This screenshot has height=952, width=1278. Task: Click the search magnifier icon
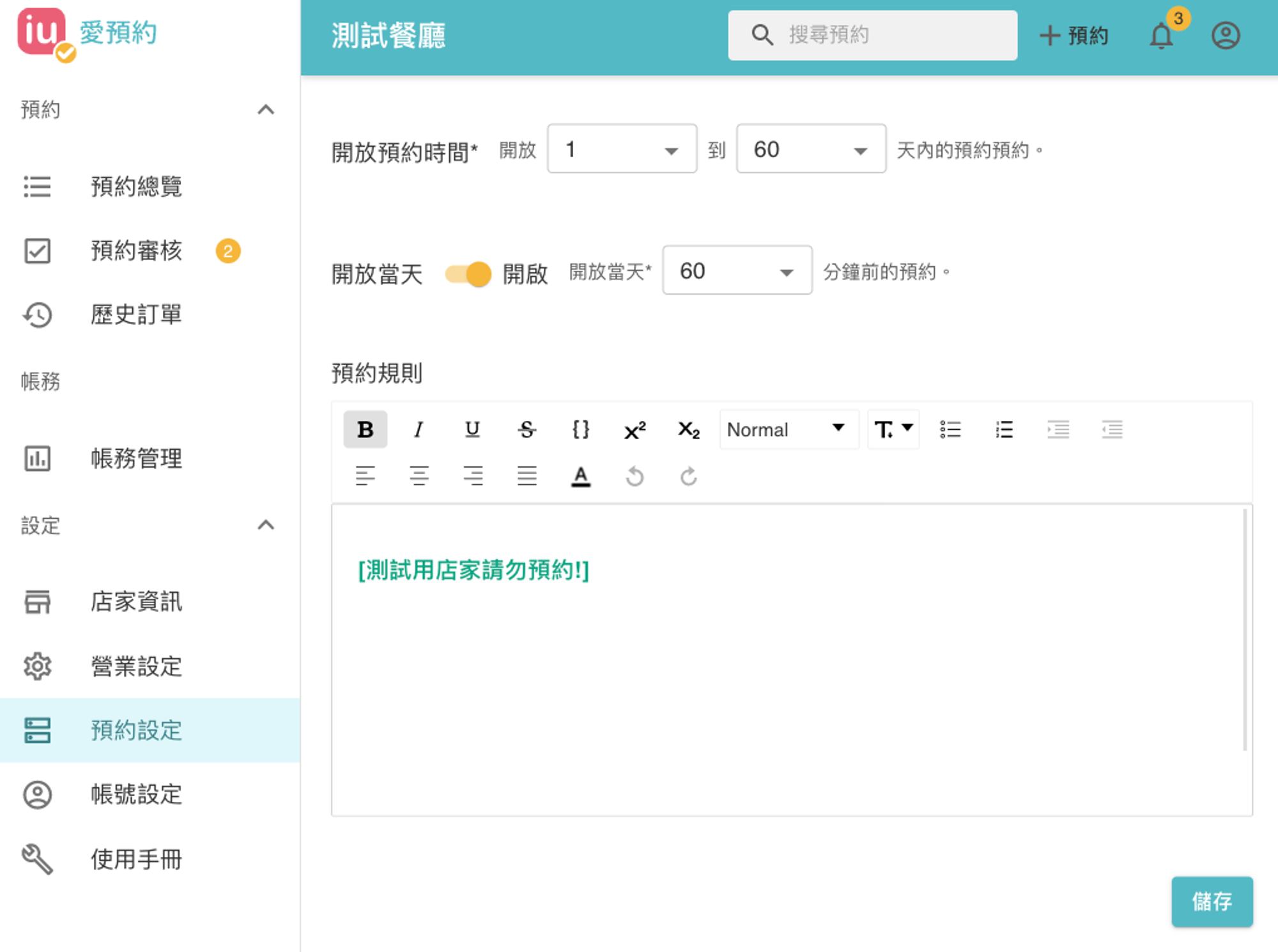point(762,35)
